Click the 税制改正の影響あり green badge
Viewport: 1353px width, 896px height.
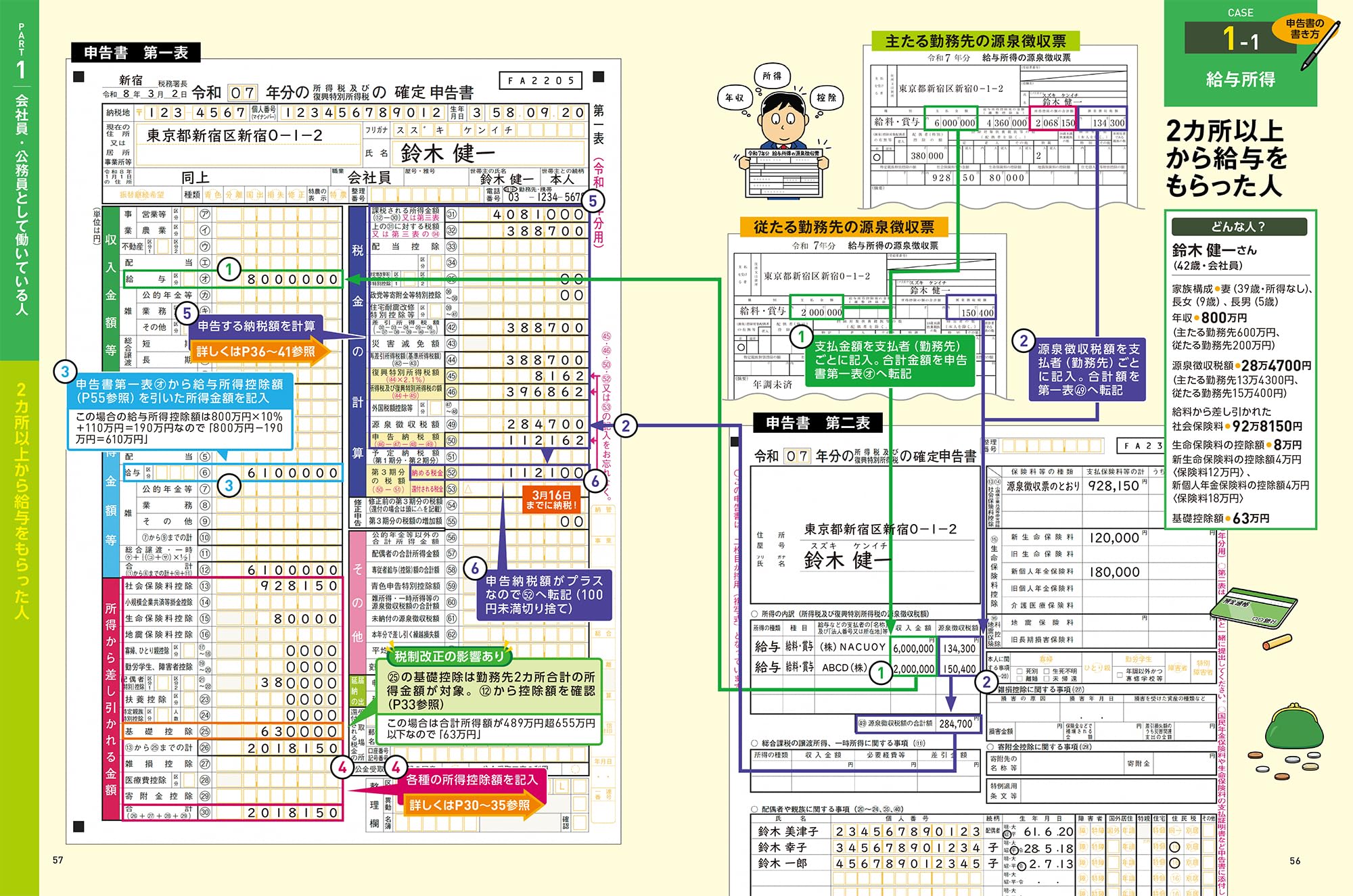449,656
